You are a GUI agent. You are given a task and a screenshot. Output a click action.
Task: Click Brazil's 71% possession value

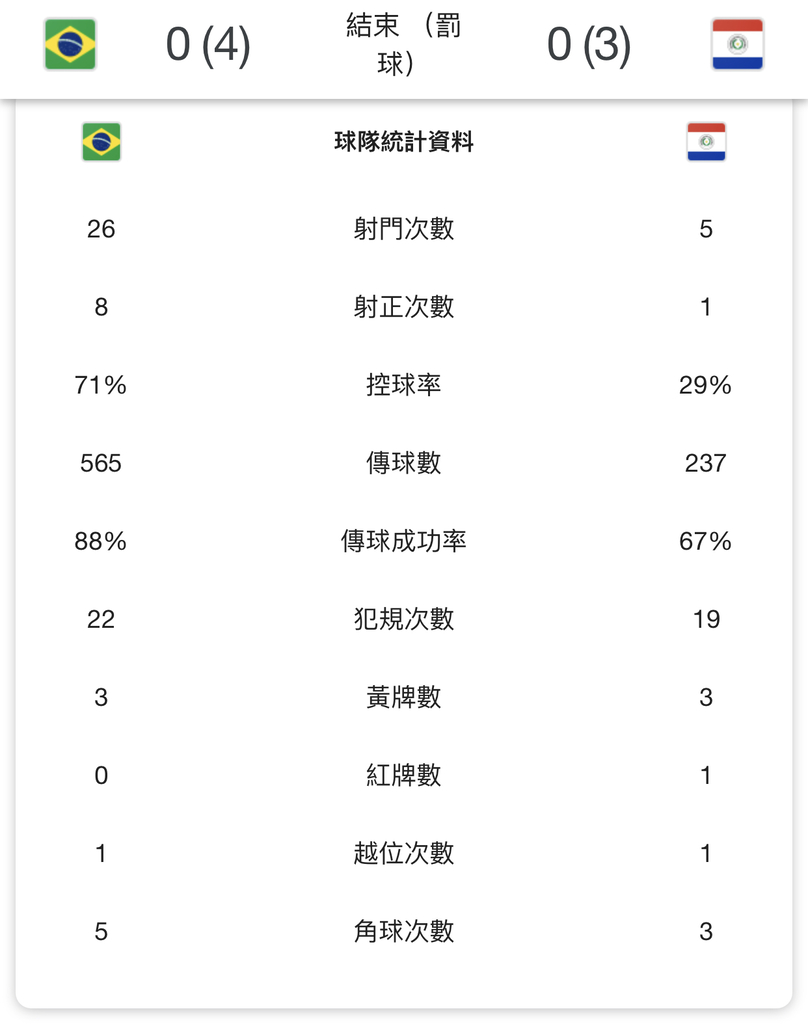point(101,385)
